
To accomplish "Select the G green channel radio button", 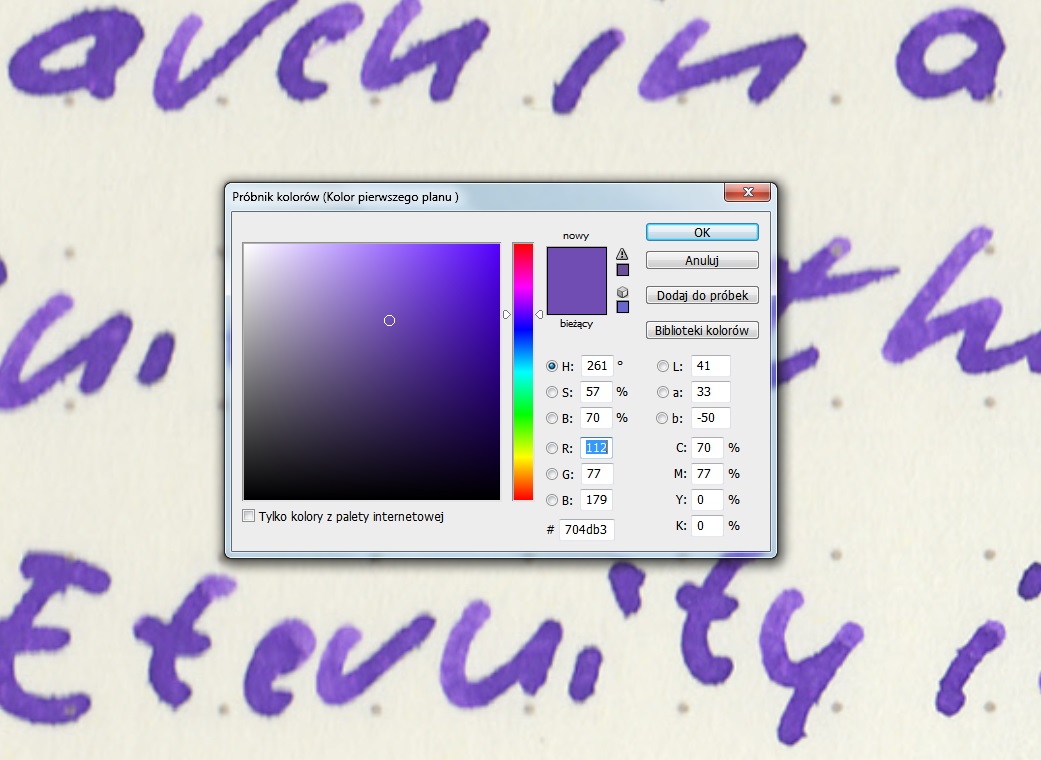I will click(x=552, y=474).
